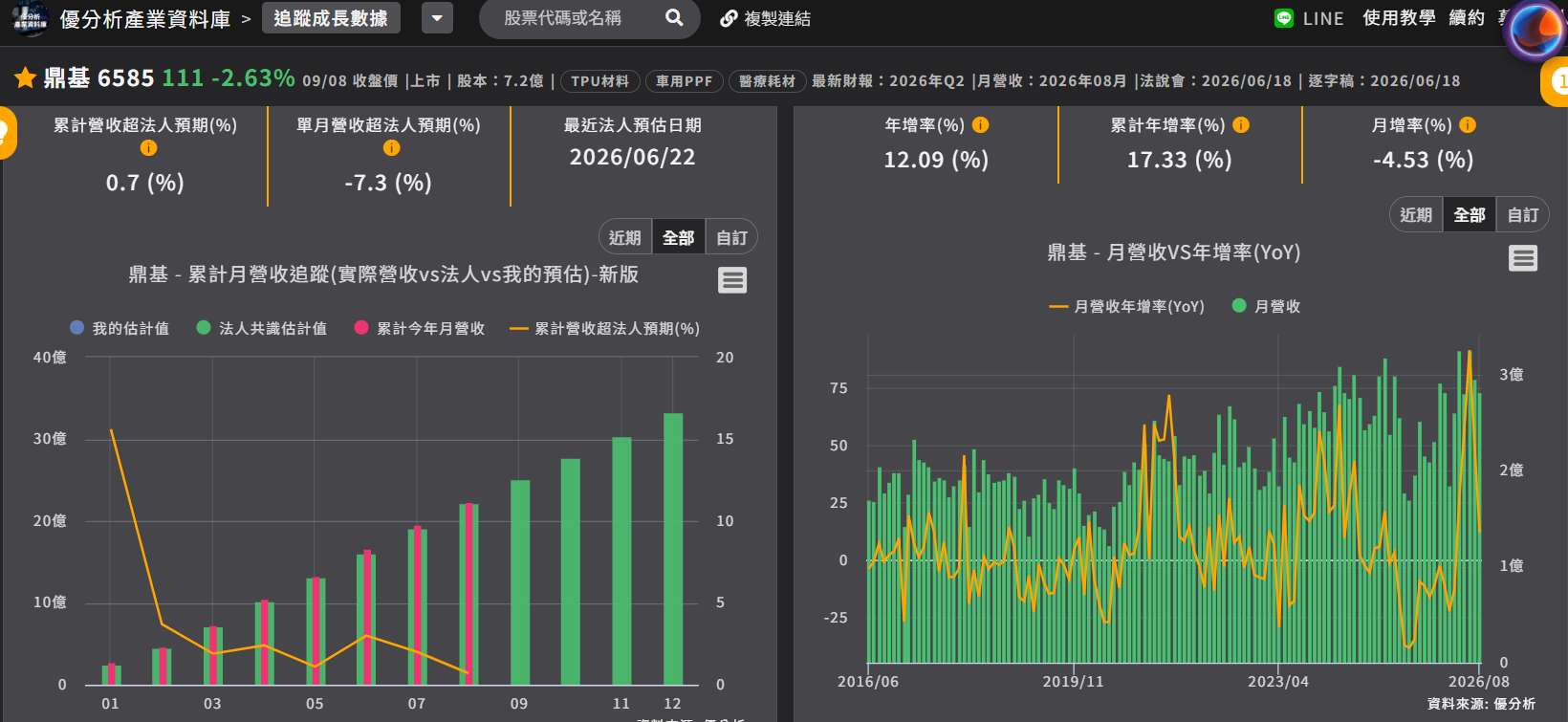Open the LINE icon link
This screenshot has width=1568, height=722.
coord(1284,18)
